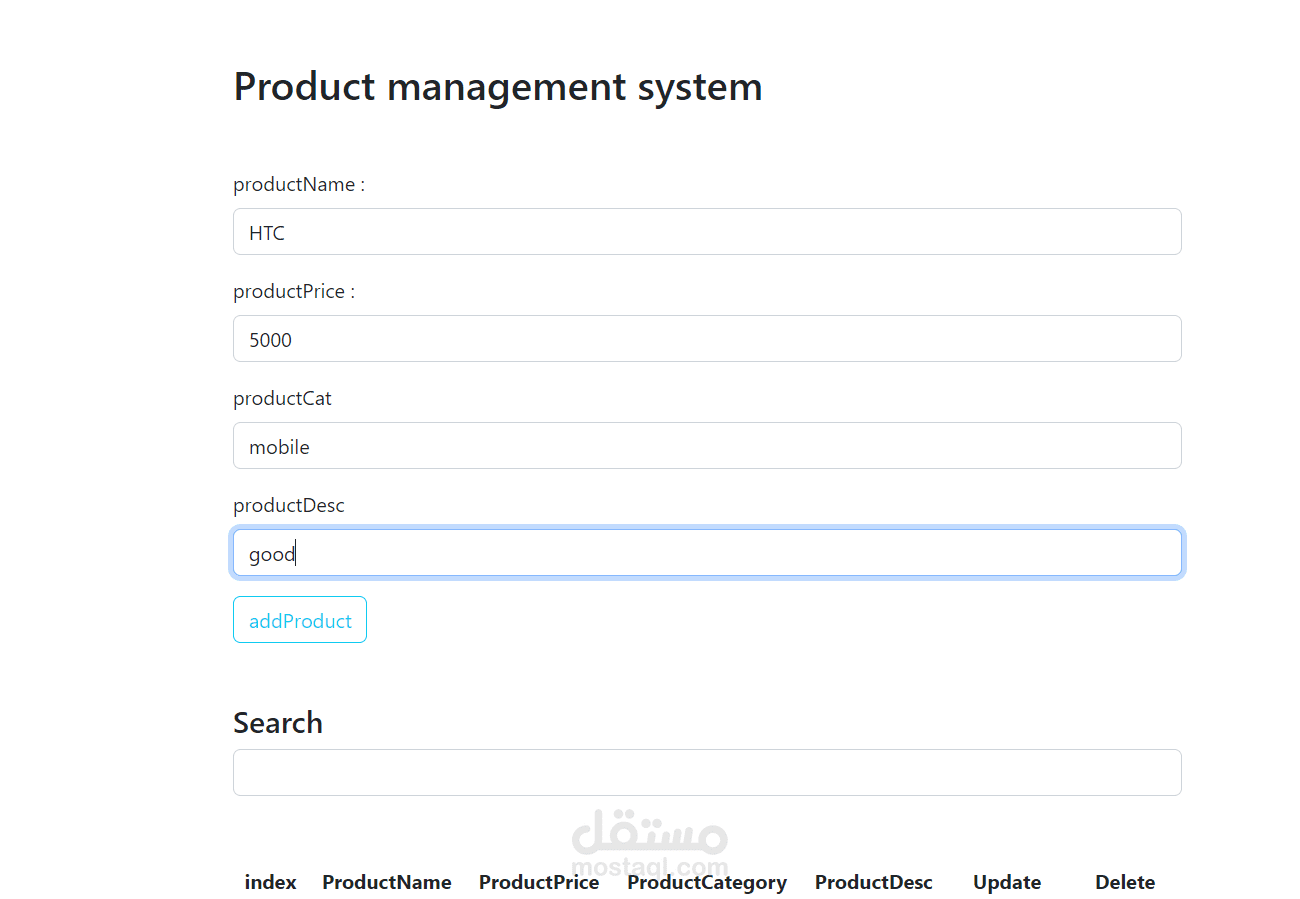Viewport: 1300px width, 899px height.
Task: Click the addProduct button
Action: tap(300, 620)
